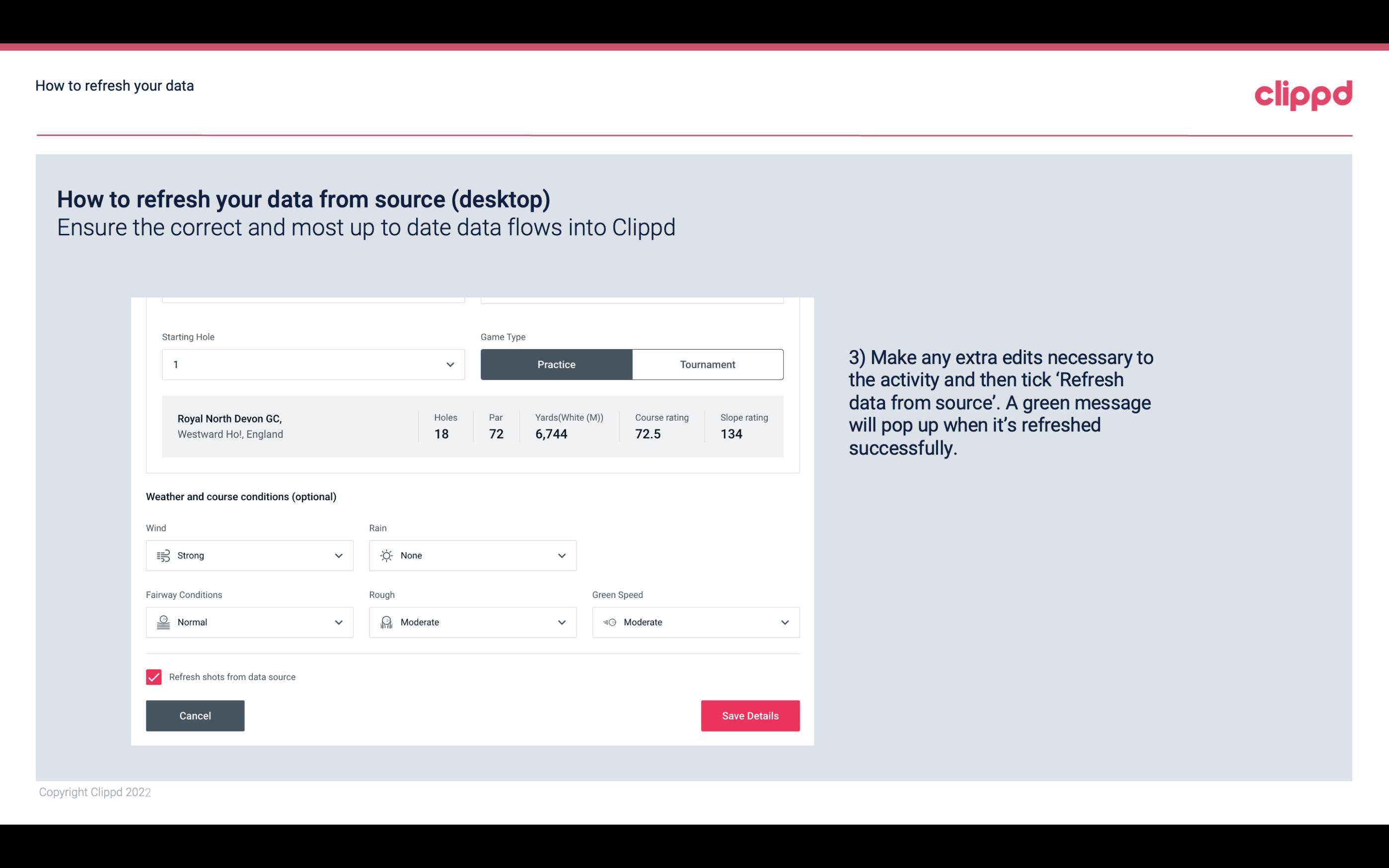Expand the Rain condition dropdown

559,555
